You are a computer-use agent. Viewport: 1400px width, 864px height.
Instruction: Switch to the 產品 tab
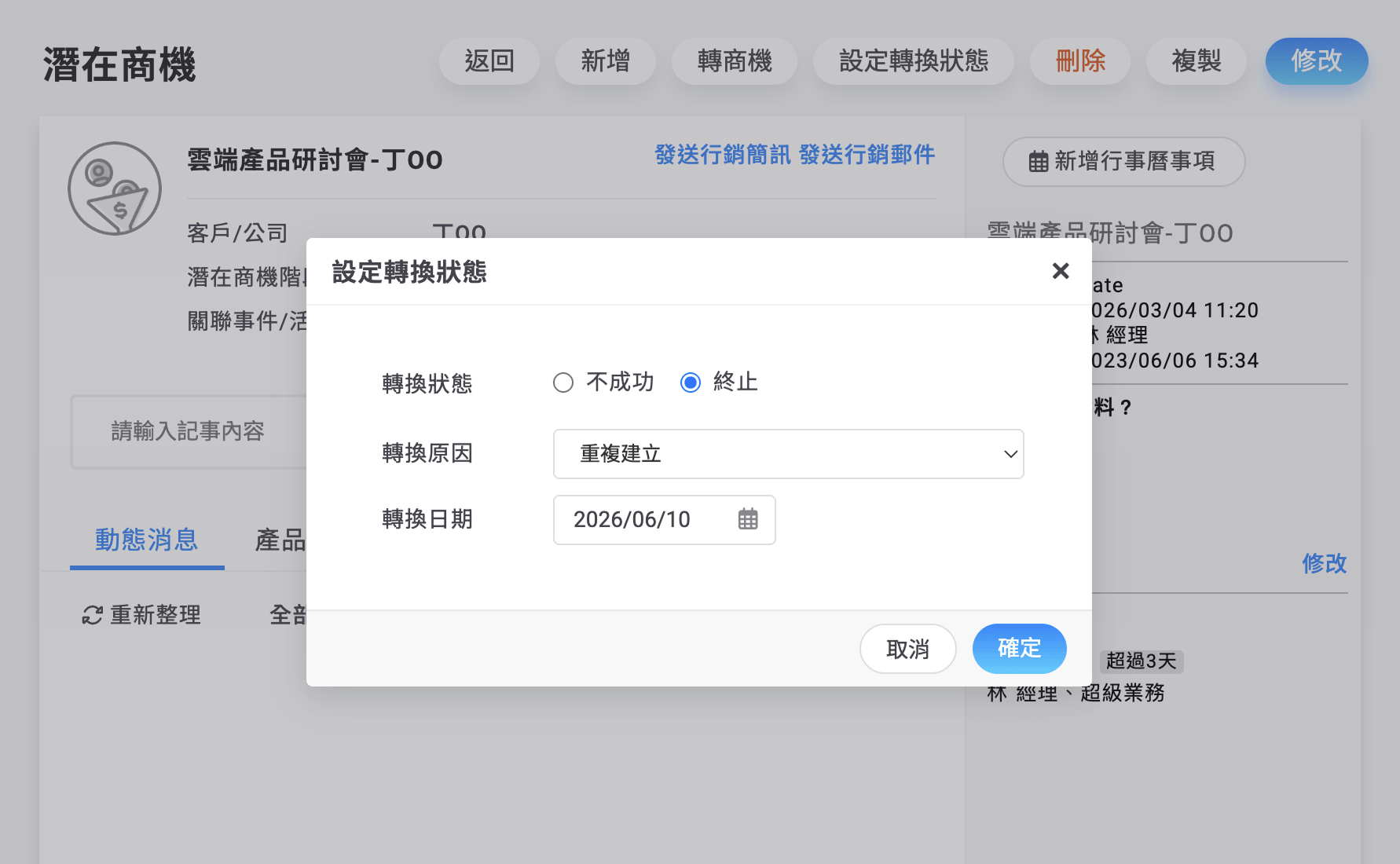pos(280,540)
